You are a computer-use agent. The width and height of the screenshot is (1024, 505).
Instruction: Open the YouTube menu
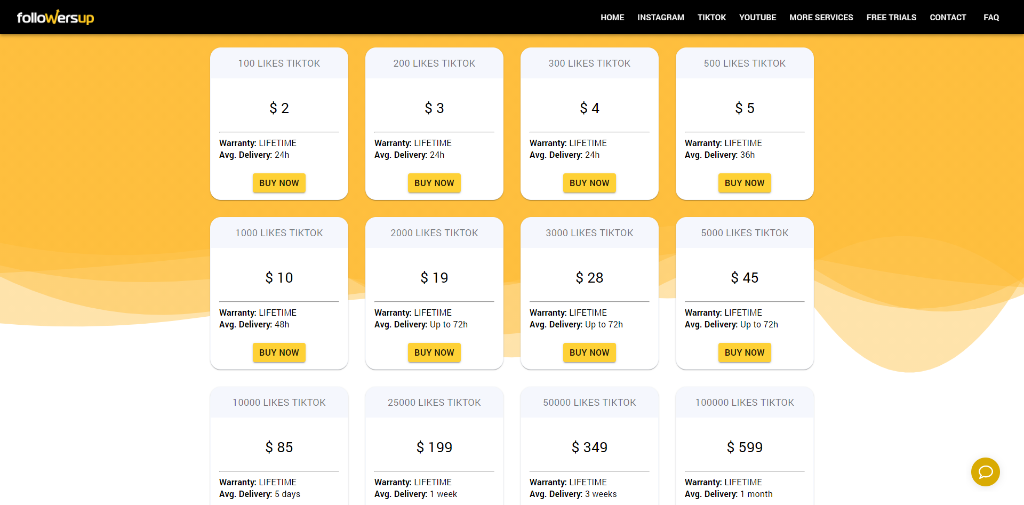pos(757,17)
